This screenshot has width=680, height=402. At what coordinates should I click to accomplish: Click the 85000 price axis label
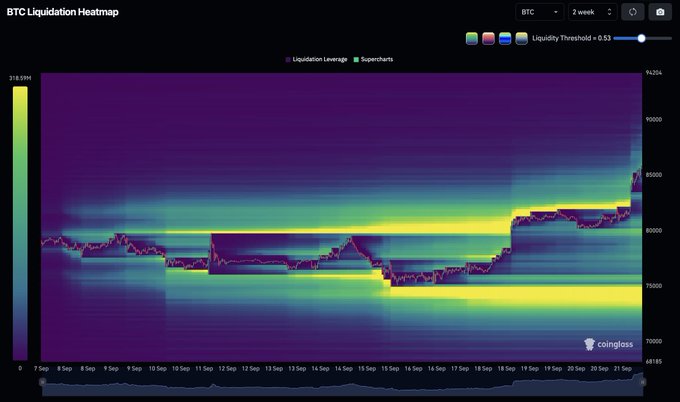[654, 175]
